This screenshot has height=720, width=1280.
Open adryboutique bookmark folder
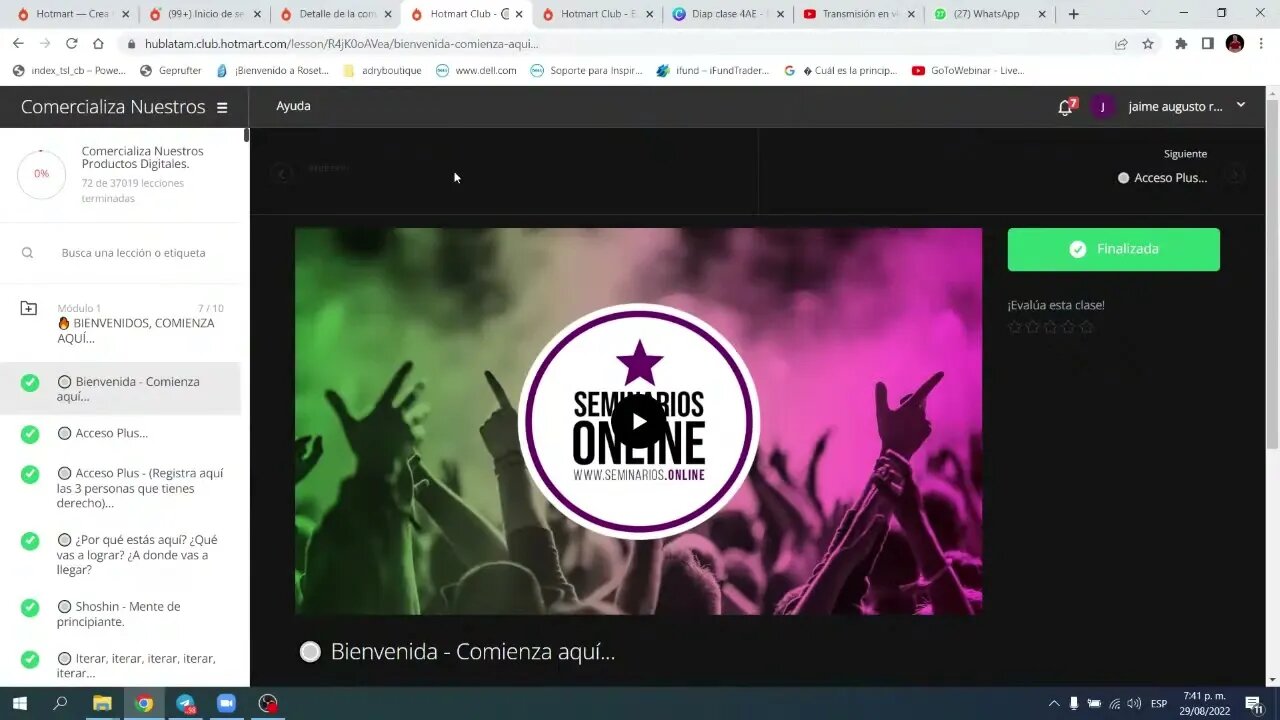click(382, 71)
